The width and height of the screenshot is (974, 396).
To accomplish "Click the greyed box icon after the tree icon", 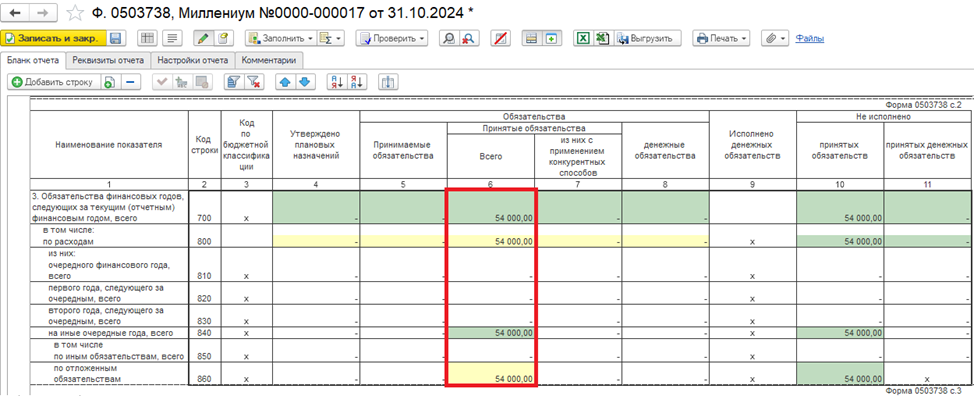I will (201, 82).
